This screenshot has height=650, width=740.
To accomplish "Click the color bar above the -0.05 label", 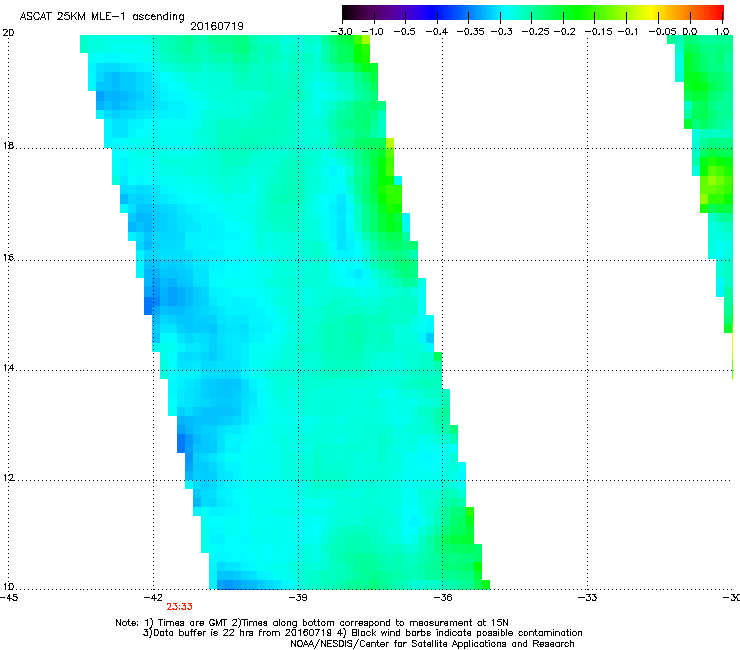I will tap(659, 12).
